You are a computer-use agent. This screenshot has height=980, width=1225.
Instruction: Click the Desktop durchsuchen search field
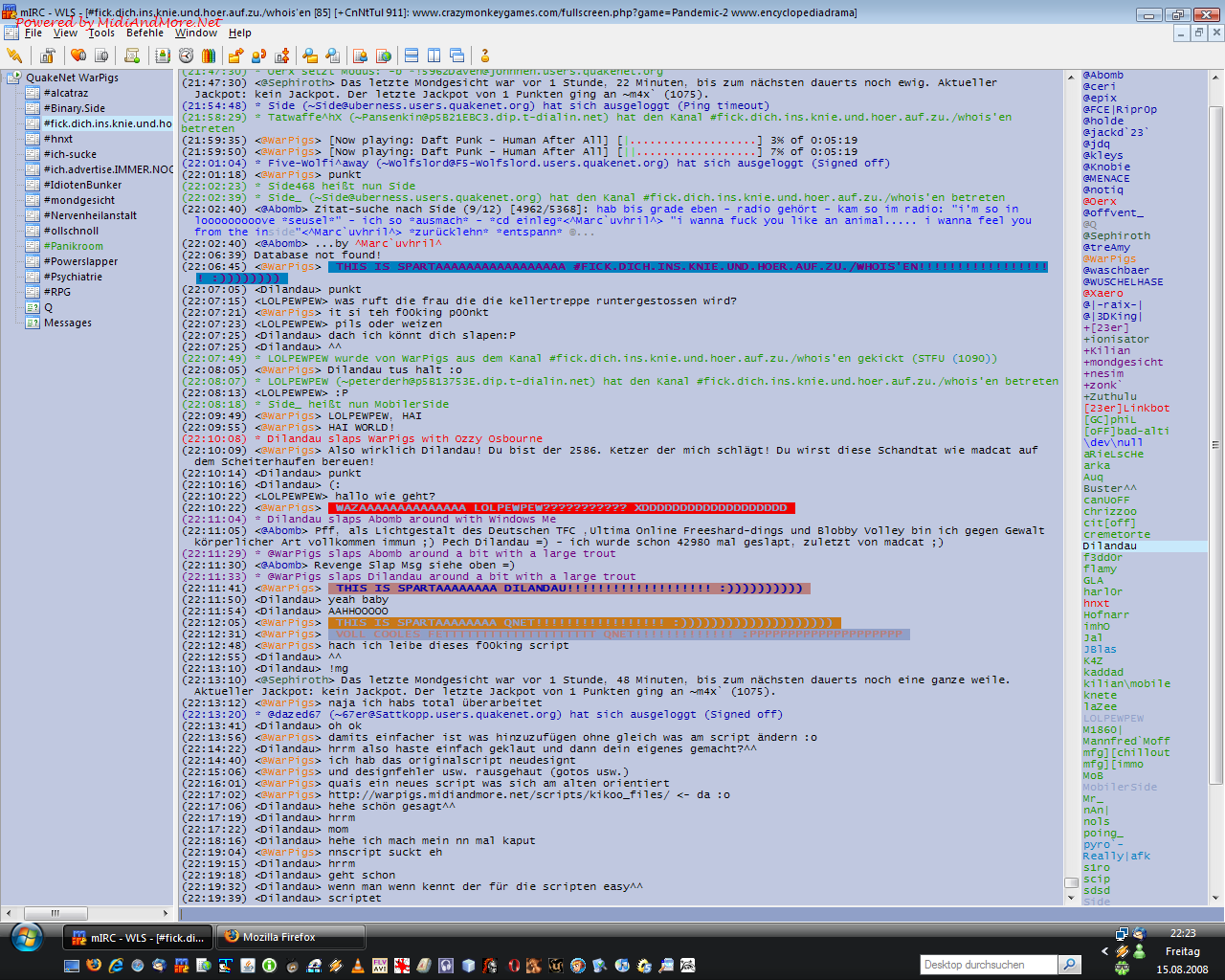point(990,965)
